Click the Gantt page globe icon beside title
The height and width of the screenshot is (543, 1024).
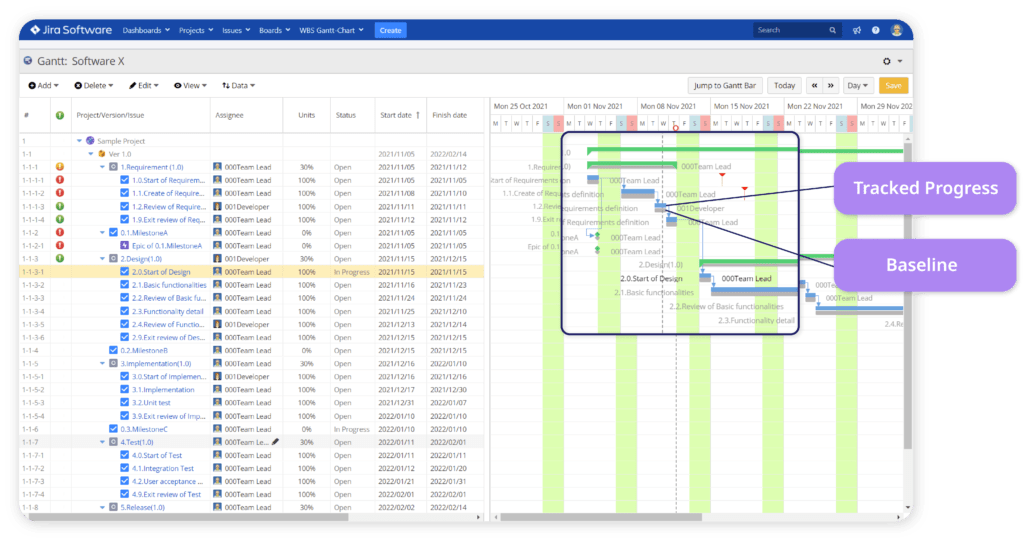(27, 61)
